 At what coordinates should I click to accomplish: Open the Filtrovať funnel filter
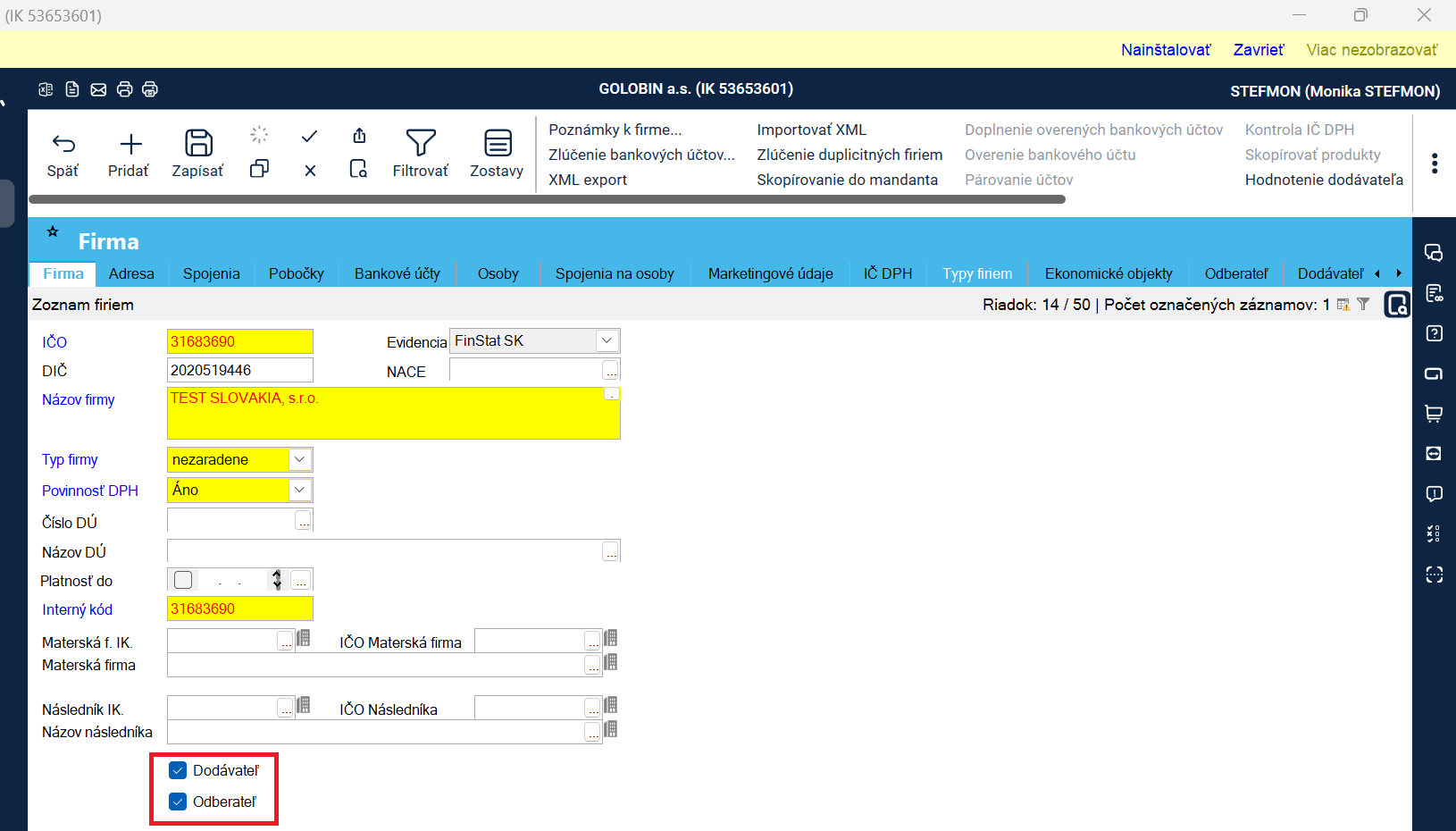[421, 144]
